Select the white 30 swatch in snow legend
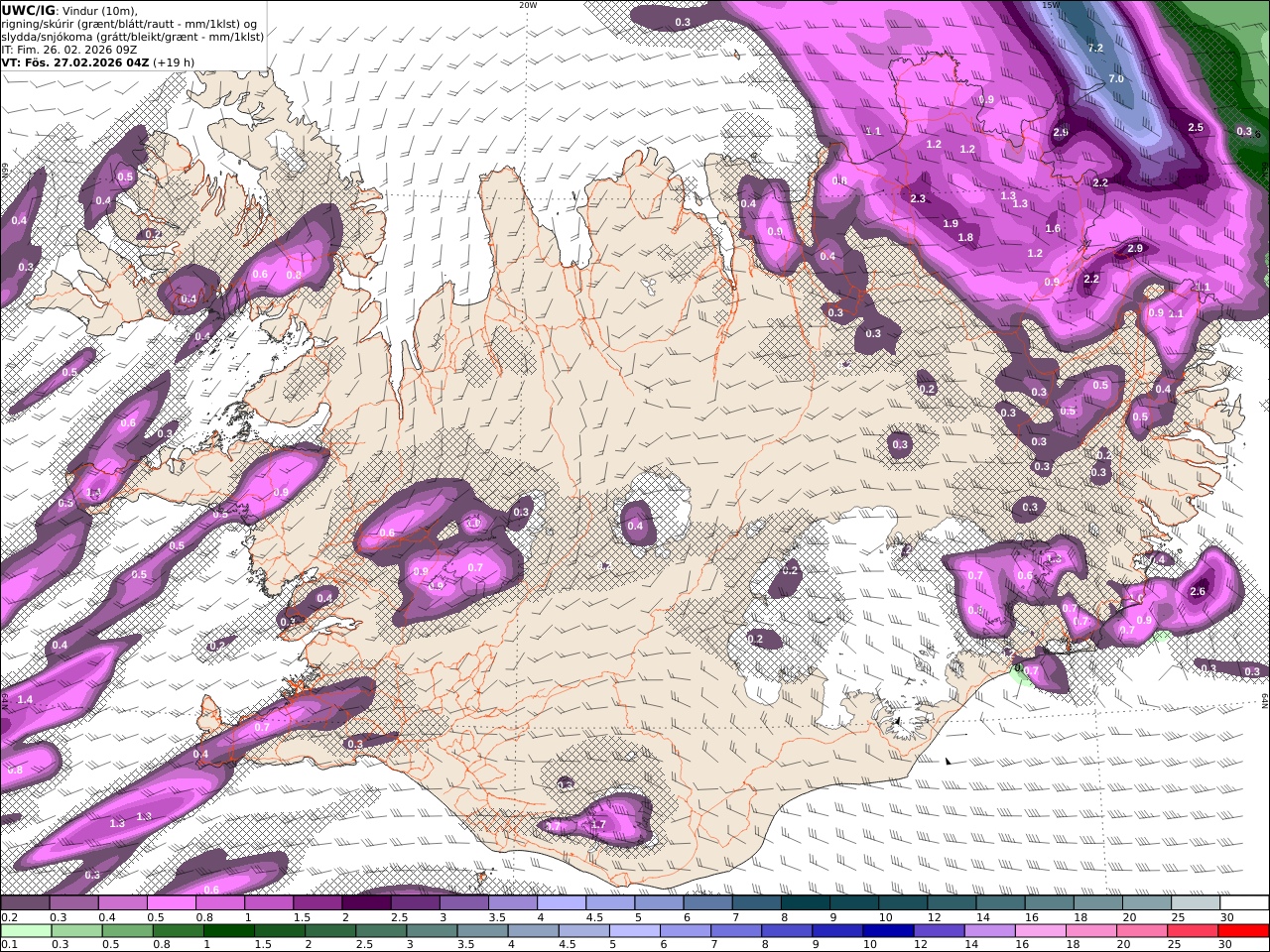This screenshot has height=952, width=1270. [1244, 903]
